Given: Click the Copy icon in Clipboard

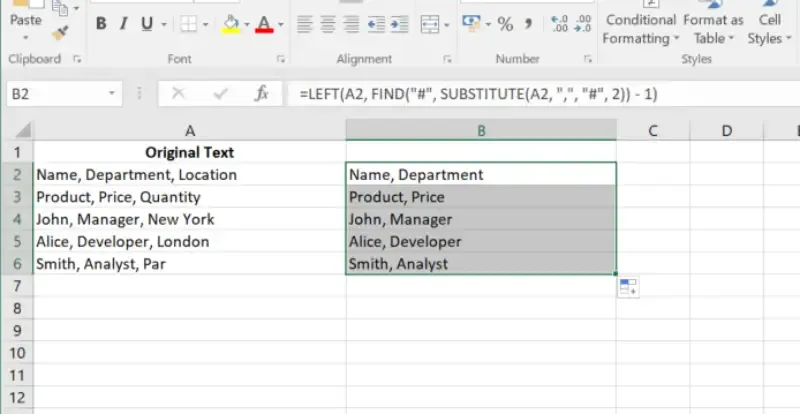Looking at the screenshot, I should coord(61,7).
